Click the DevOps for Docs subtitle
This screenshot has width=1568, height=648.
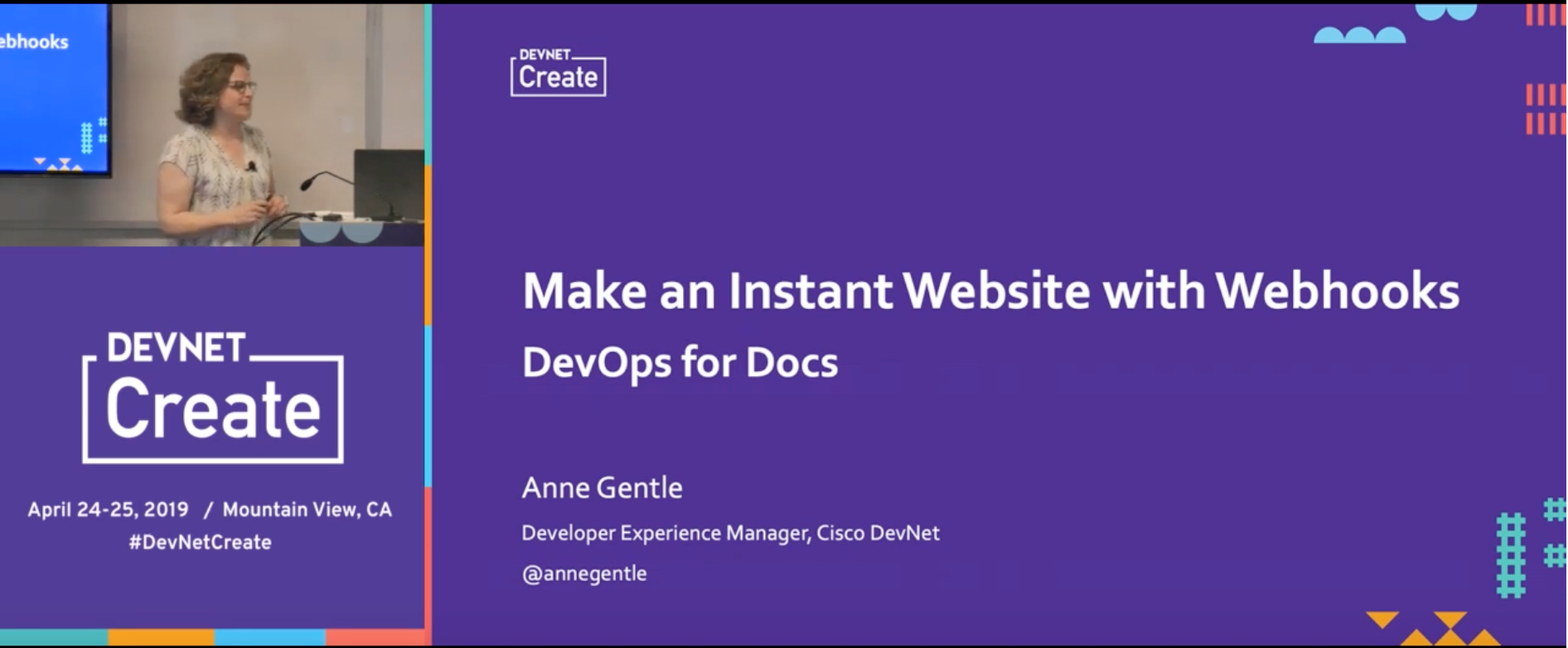680,363
